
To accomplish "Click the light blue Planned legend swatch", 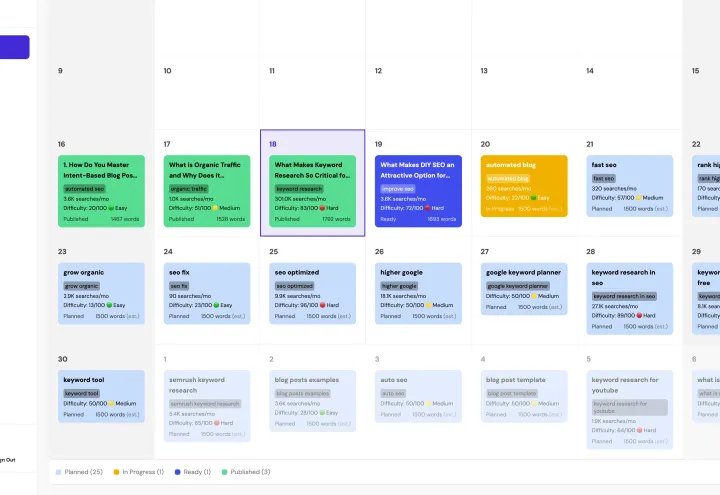I will tap(58, 472).
